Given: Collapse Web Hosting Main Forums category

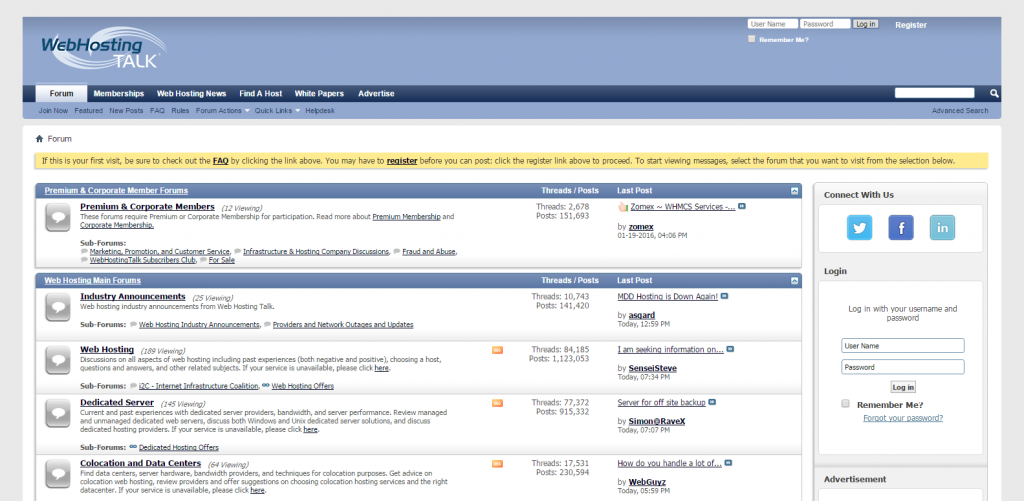Looking at the screenshot, I should tap(794, 280).
